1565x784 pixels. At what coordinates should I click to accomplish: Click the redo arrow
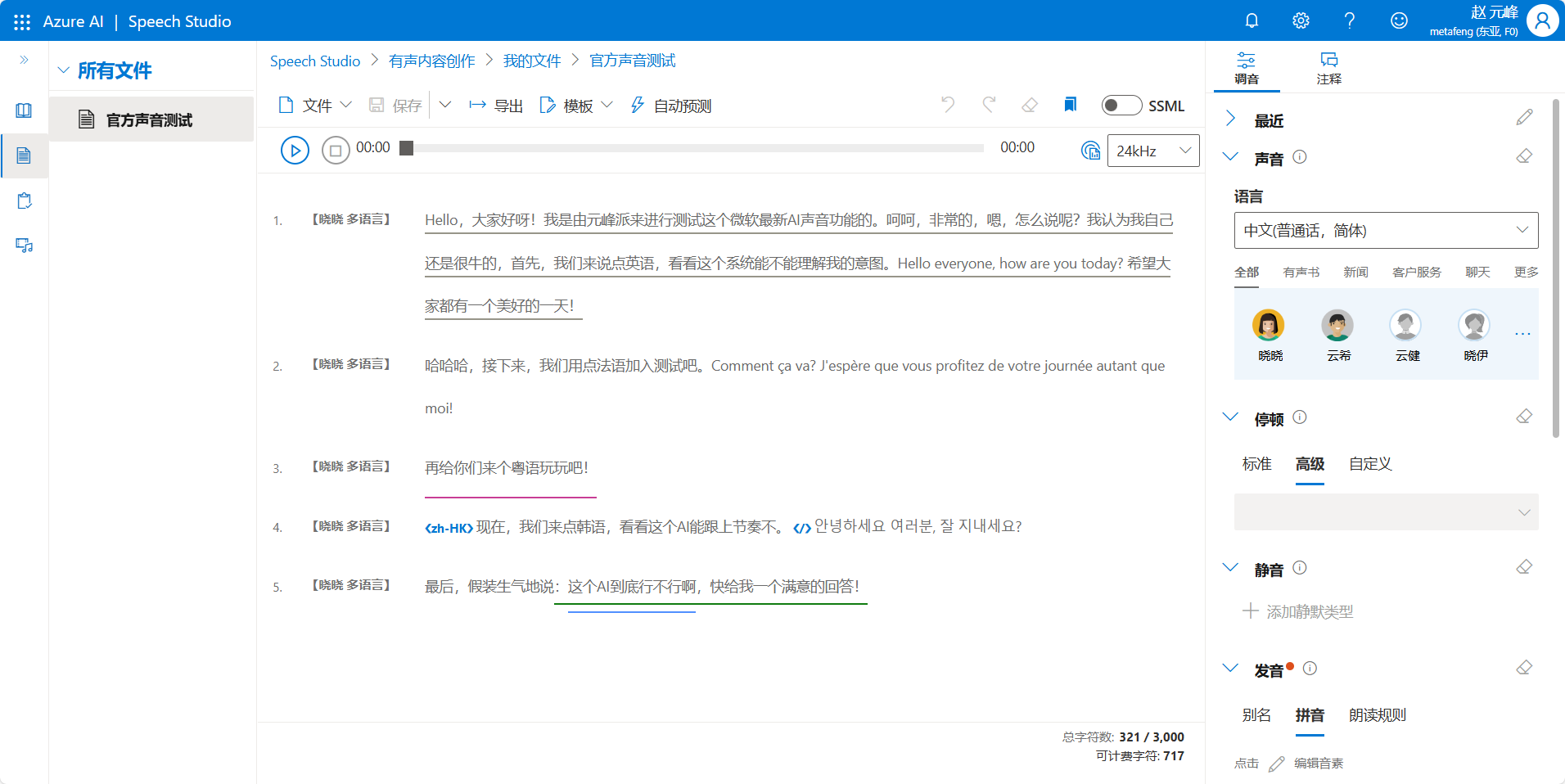tap(989, 105)
